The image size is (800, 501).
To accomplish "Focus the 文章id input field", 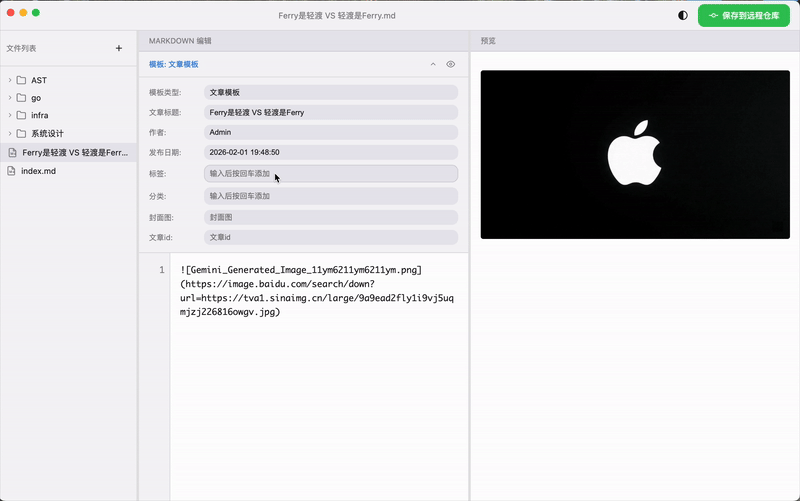I will 331,237.
